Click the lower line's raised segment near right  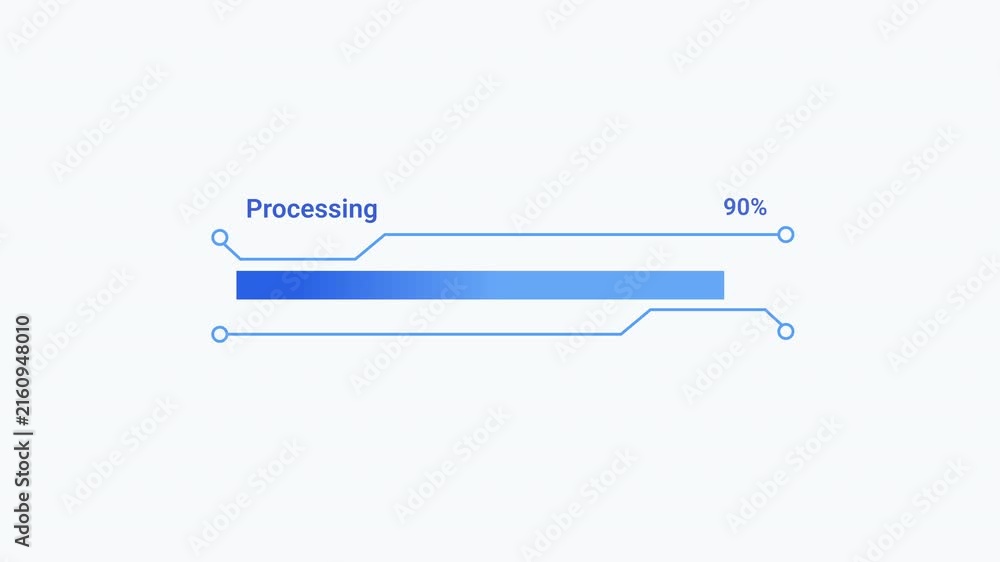[708, 310]
